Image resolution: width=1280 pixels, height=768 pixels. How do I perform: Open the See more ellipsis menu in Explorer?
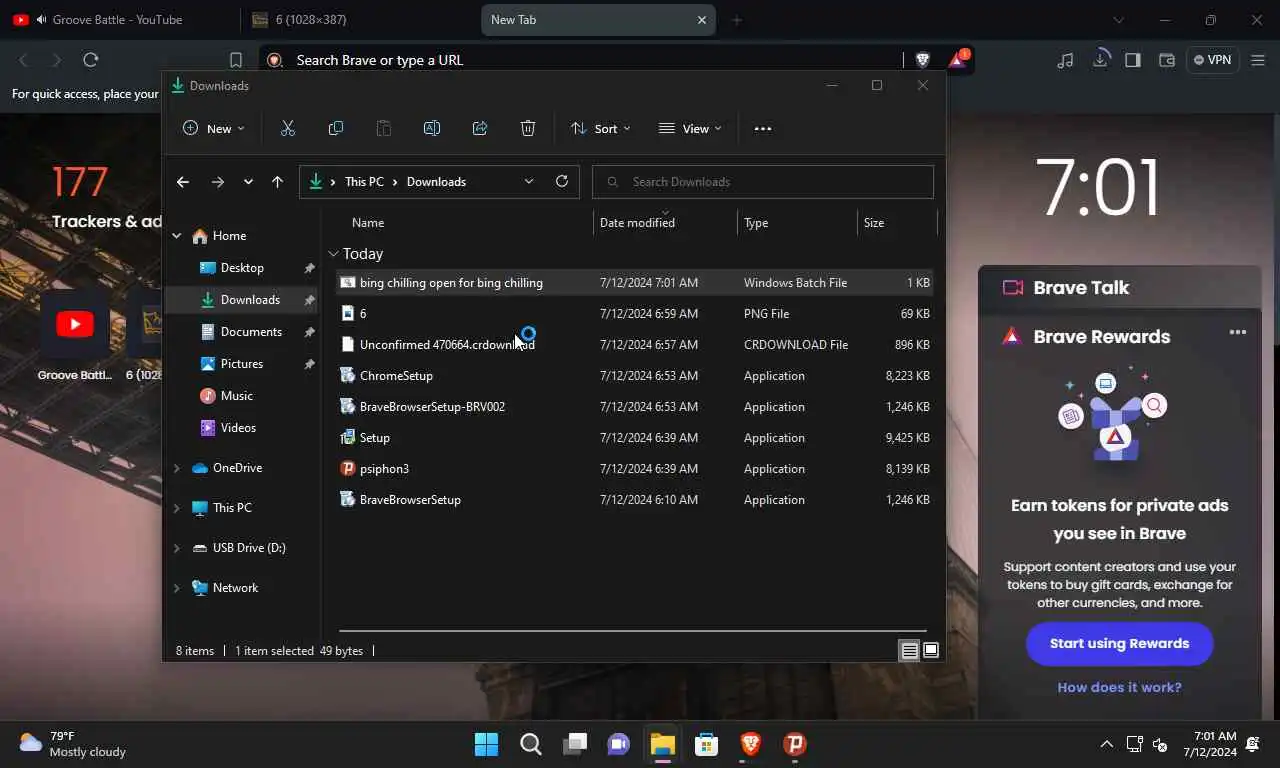[763, 128]
